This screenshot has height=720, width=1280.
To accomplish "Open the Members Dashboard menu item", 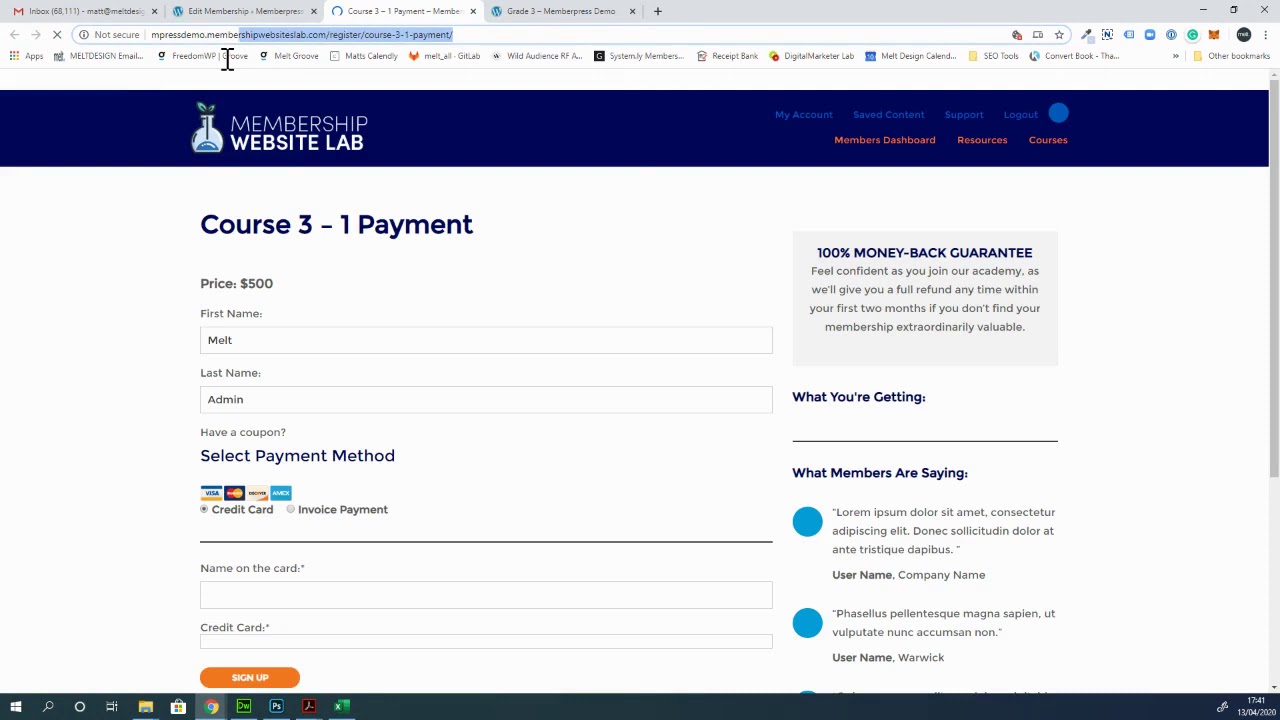I will 885,140.
